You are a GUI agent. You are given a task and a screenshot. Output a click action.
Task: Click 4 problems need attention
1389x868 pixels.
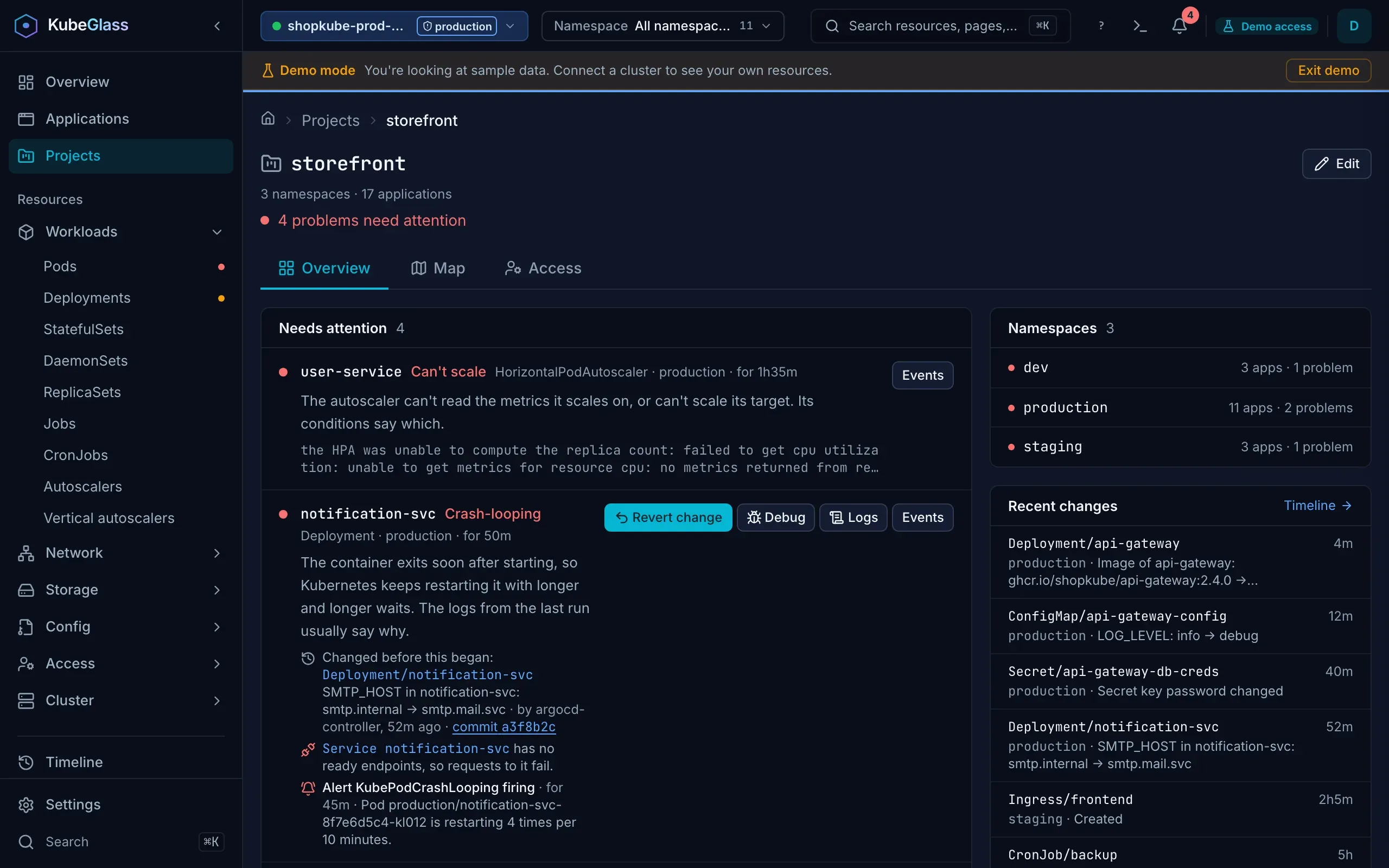click(x=372, y=221)
